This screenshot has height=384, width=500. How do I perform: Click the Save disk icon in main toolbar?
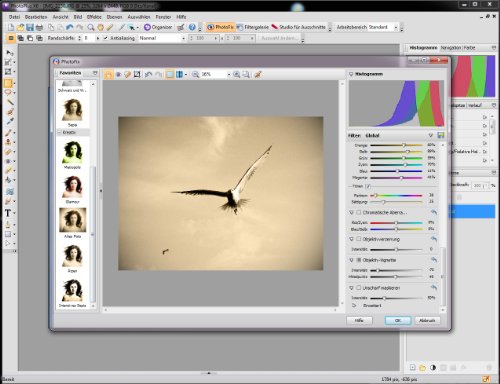(x=30, y=27)
